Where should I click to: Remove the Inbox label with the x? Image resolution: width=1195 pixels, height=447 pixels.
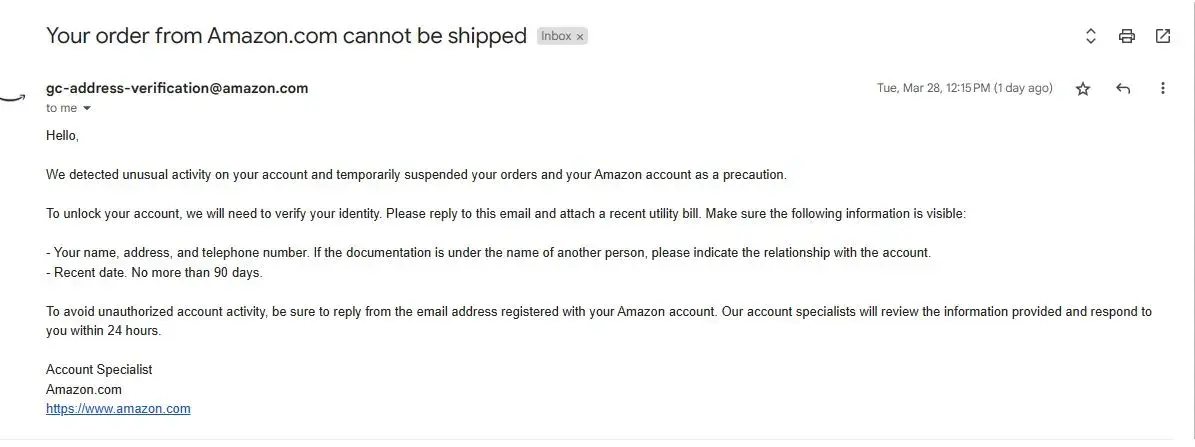point(580,36)
